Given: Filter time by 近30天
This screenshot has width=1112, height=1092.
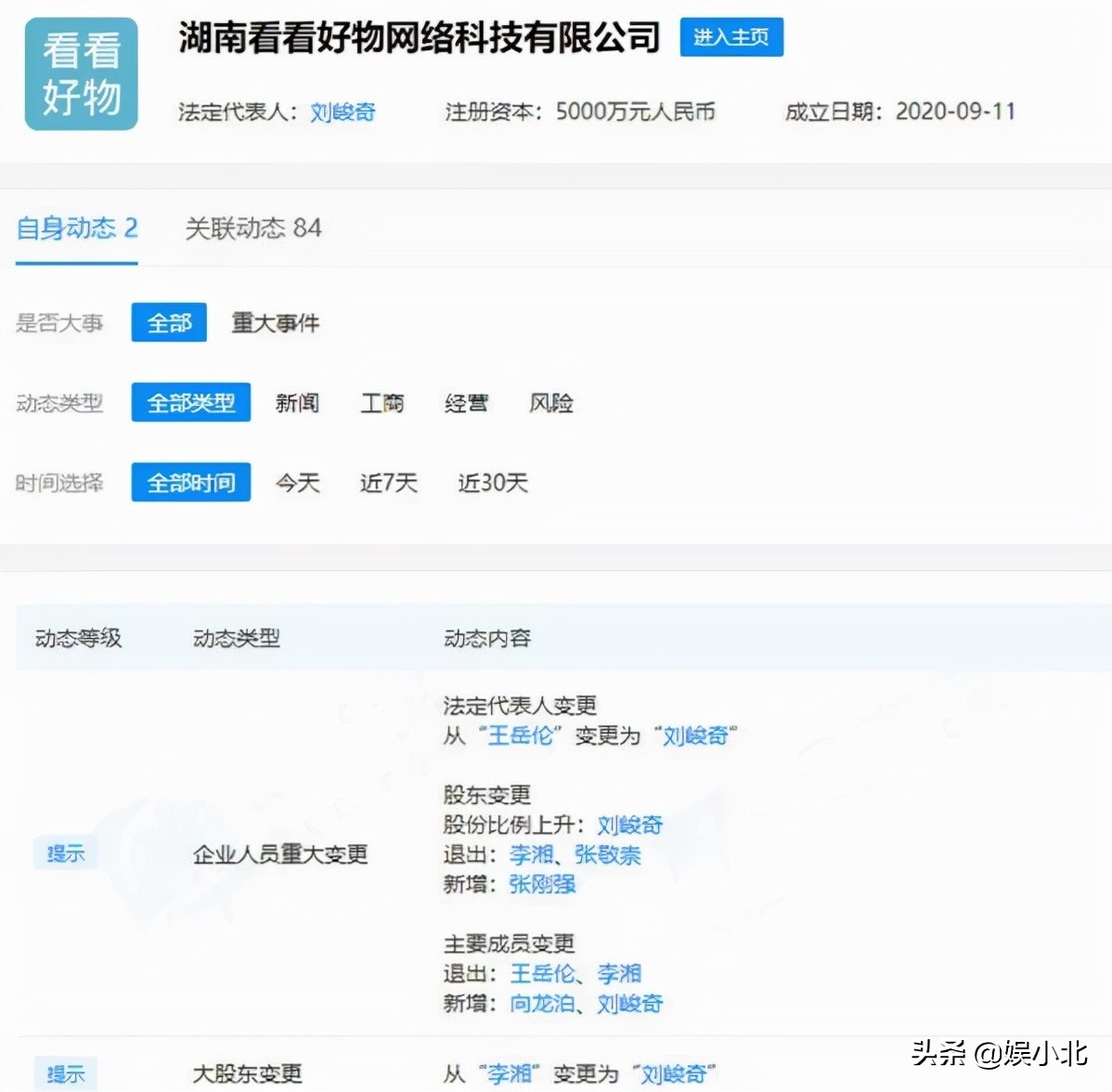Looking at the screenshot, I should 493,483.
